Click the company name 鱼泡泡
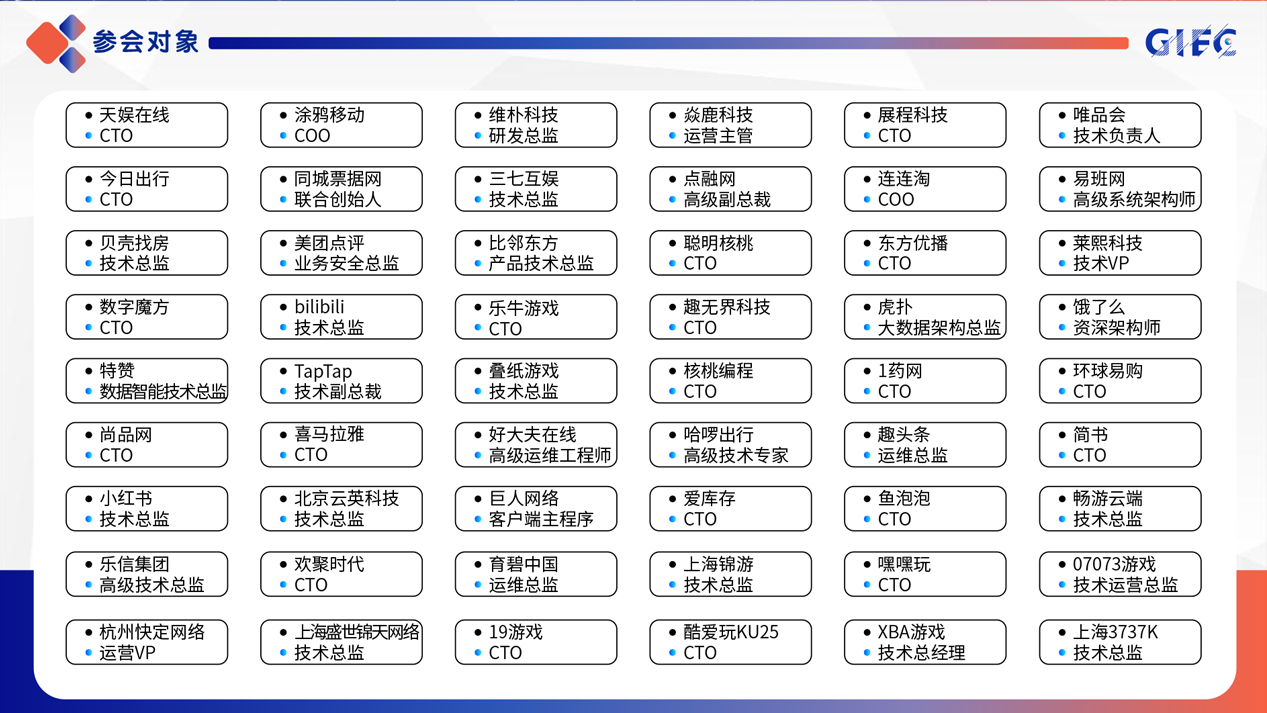1267x713 pixels. (904, 499)
